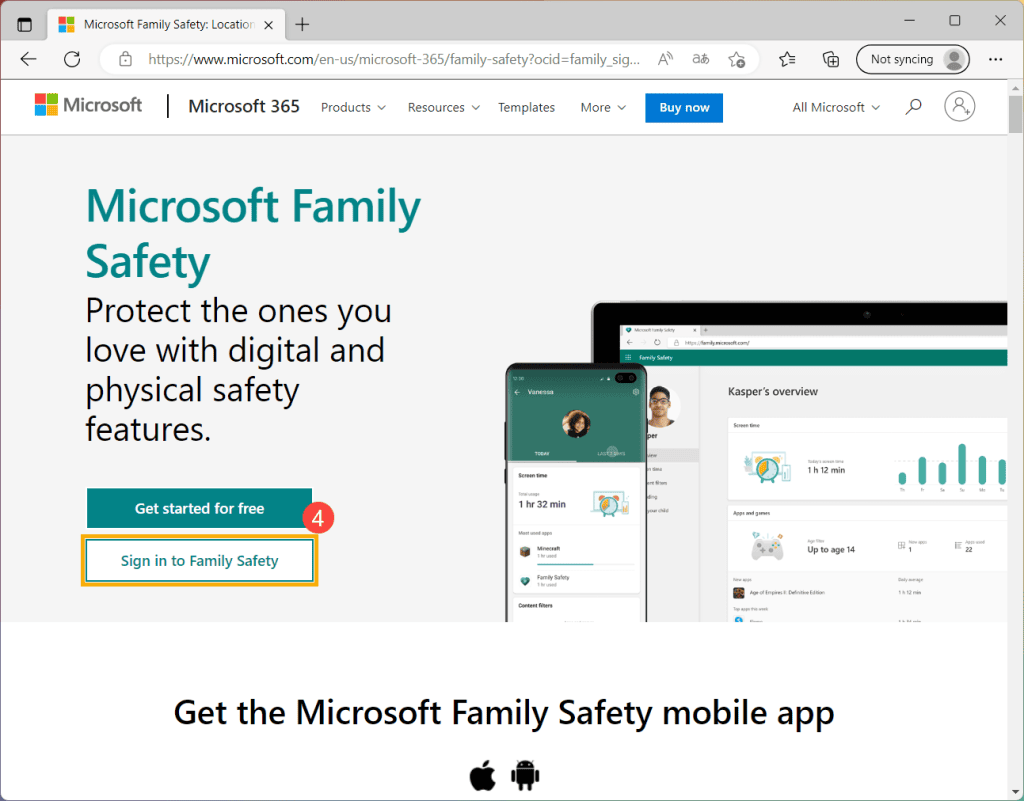Open the Collections icon in toolbar

[830, 59]
